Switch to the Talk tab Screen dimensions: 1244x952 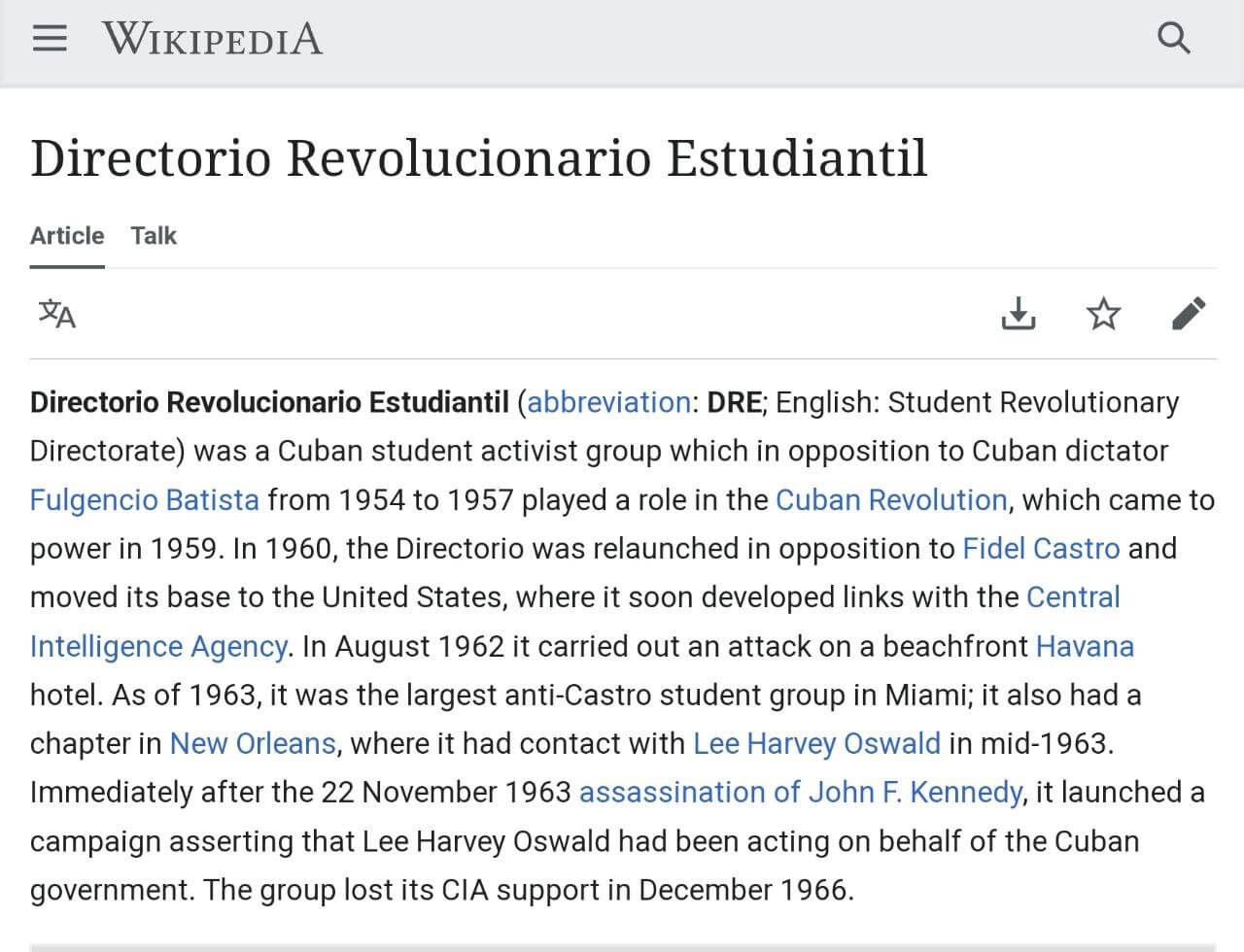point(154,236)
